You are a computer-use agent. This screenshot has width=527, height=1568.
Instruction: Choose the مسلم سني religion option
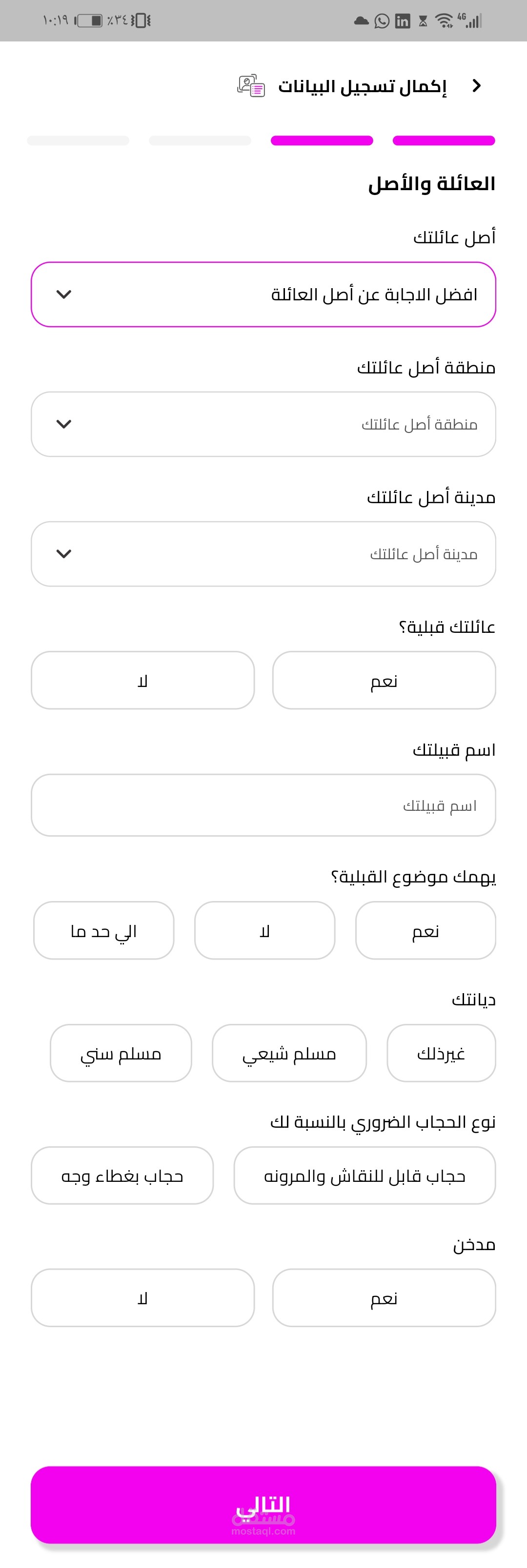coord(121,1053)
